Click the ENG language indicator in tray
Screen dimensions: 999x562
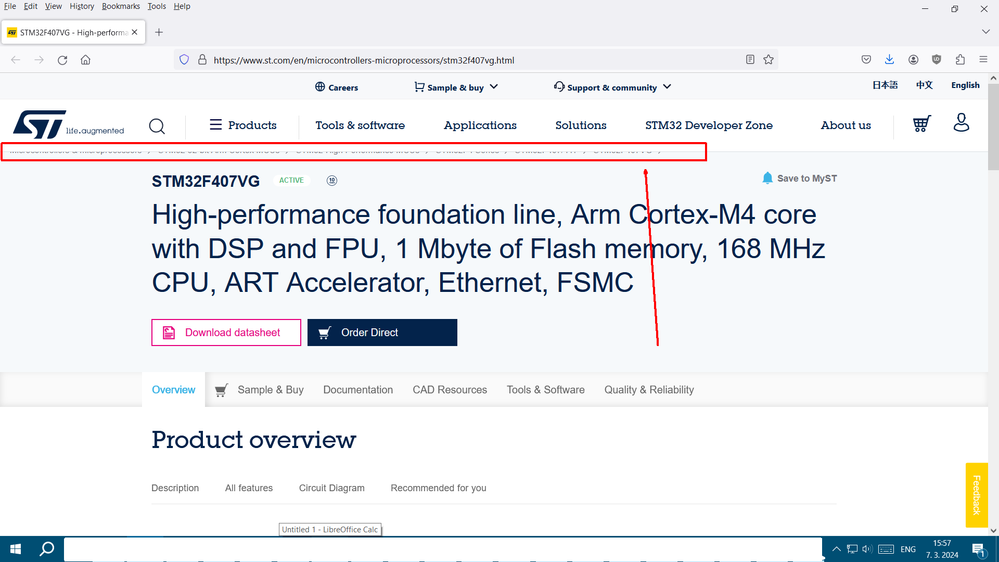point(908,549)
